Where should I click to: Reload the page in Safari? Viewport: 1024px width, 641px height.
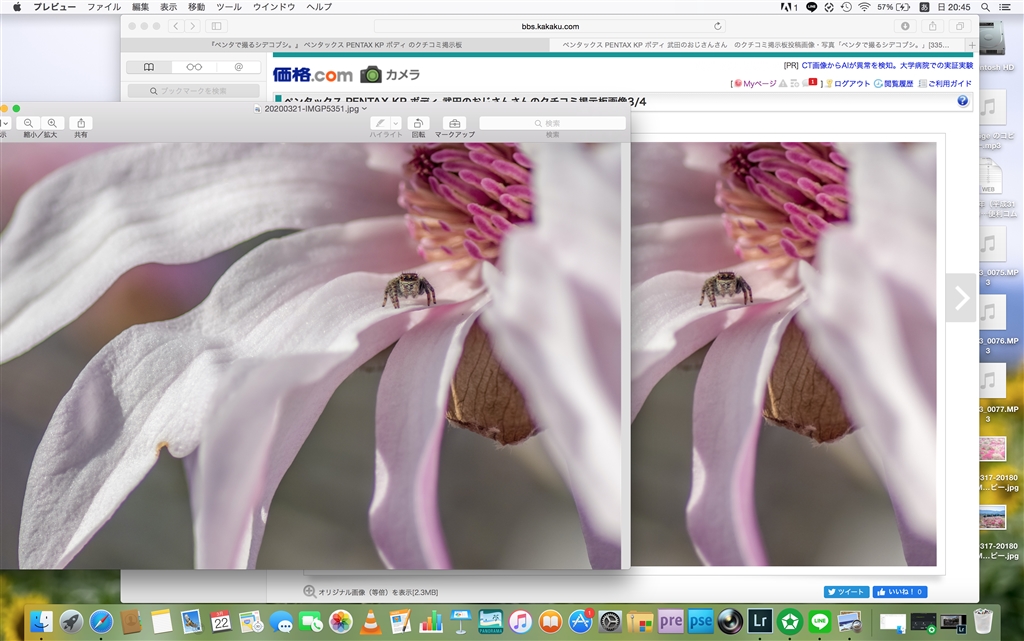pos(718,26)
